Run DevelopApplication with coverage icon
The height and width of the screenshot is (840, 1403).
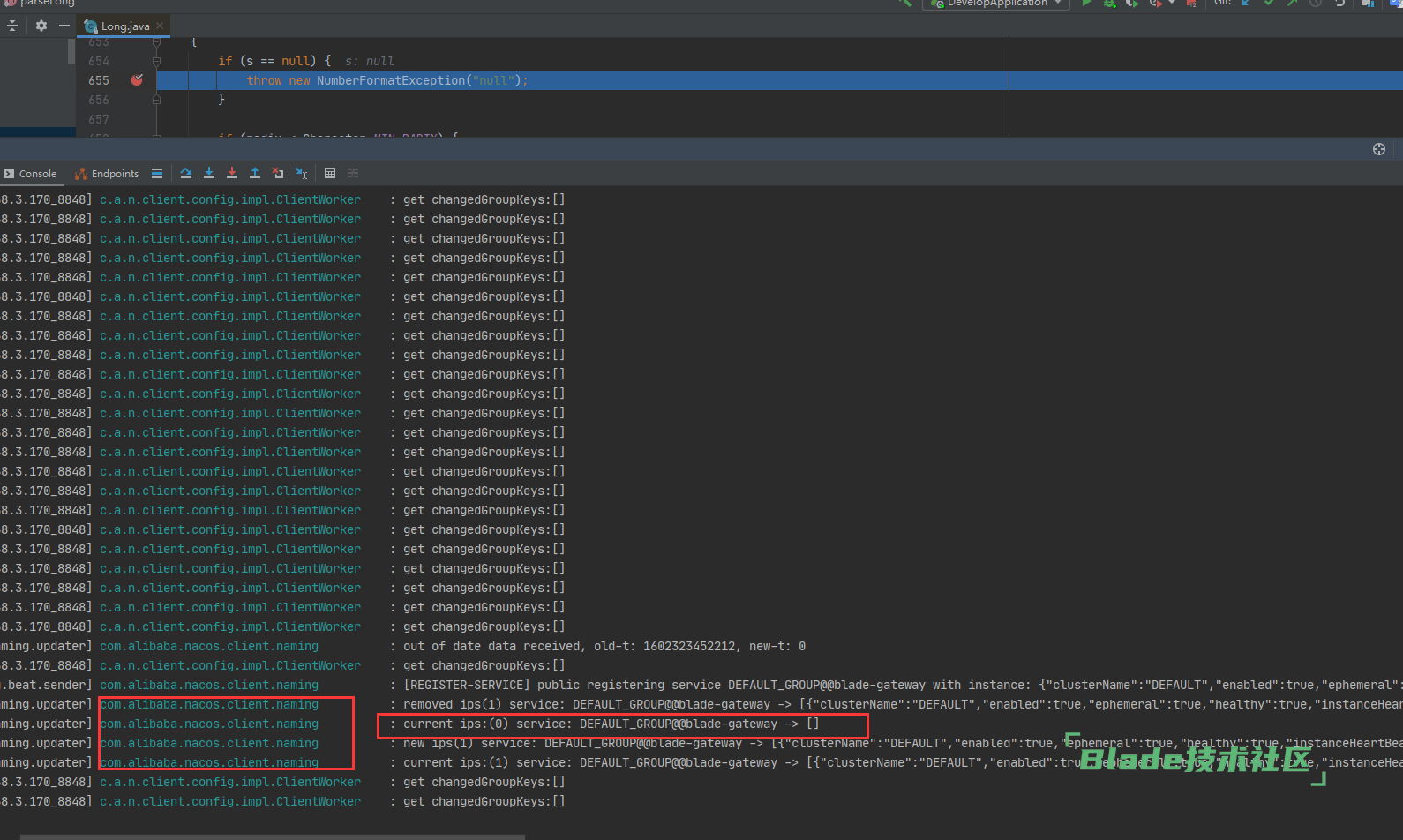pyautogui.click(x=1132, y=4)
